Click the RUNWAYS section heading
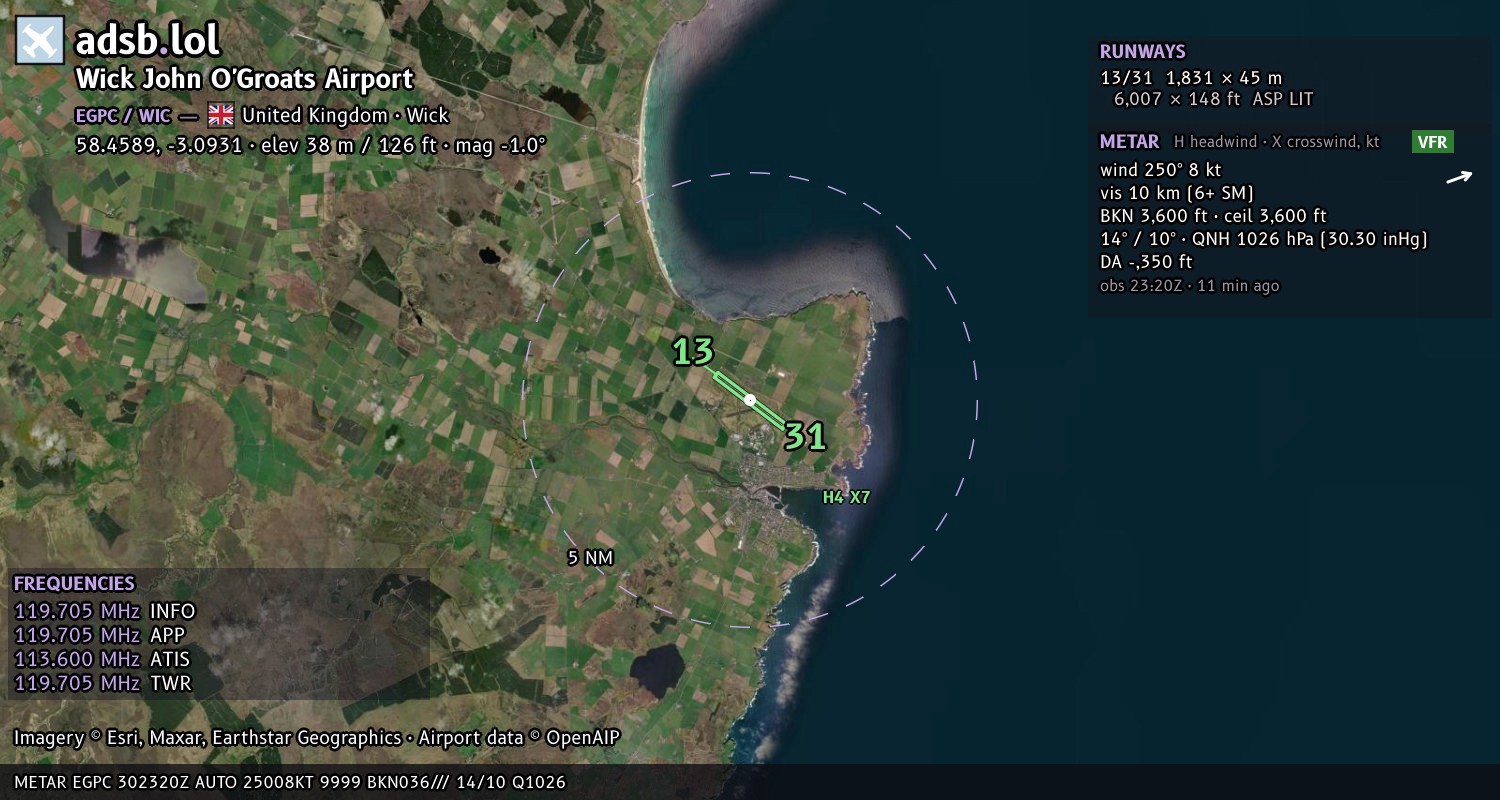The height and width of the screenshot is (800, 1500). pos(1142,52)
